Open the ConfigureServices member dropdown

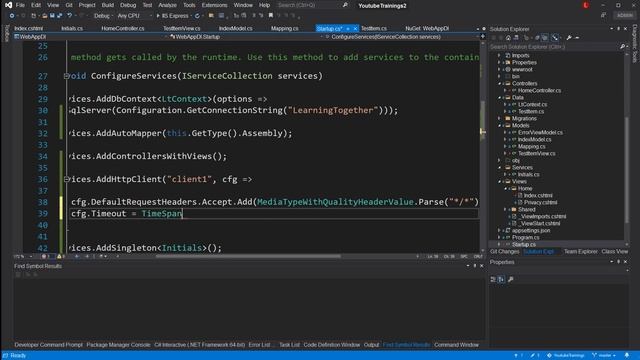(402, 37)
